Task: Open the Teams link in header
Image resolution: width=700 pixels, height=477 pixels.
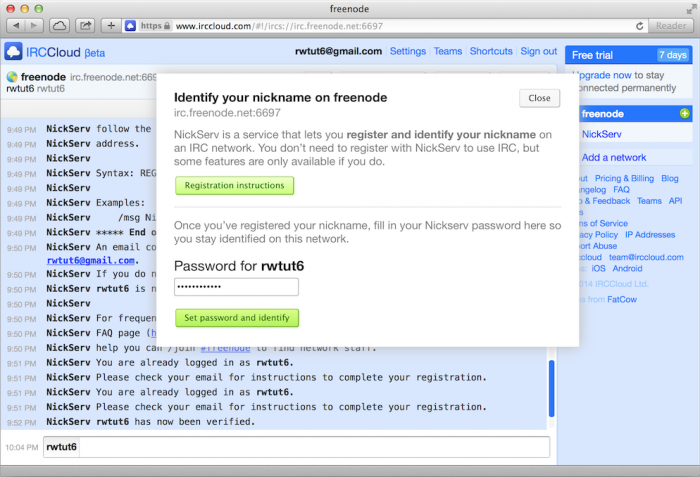Action: click(x=448, y=51)
